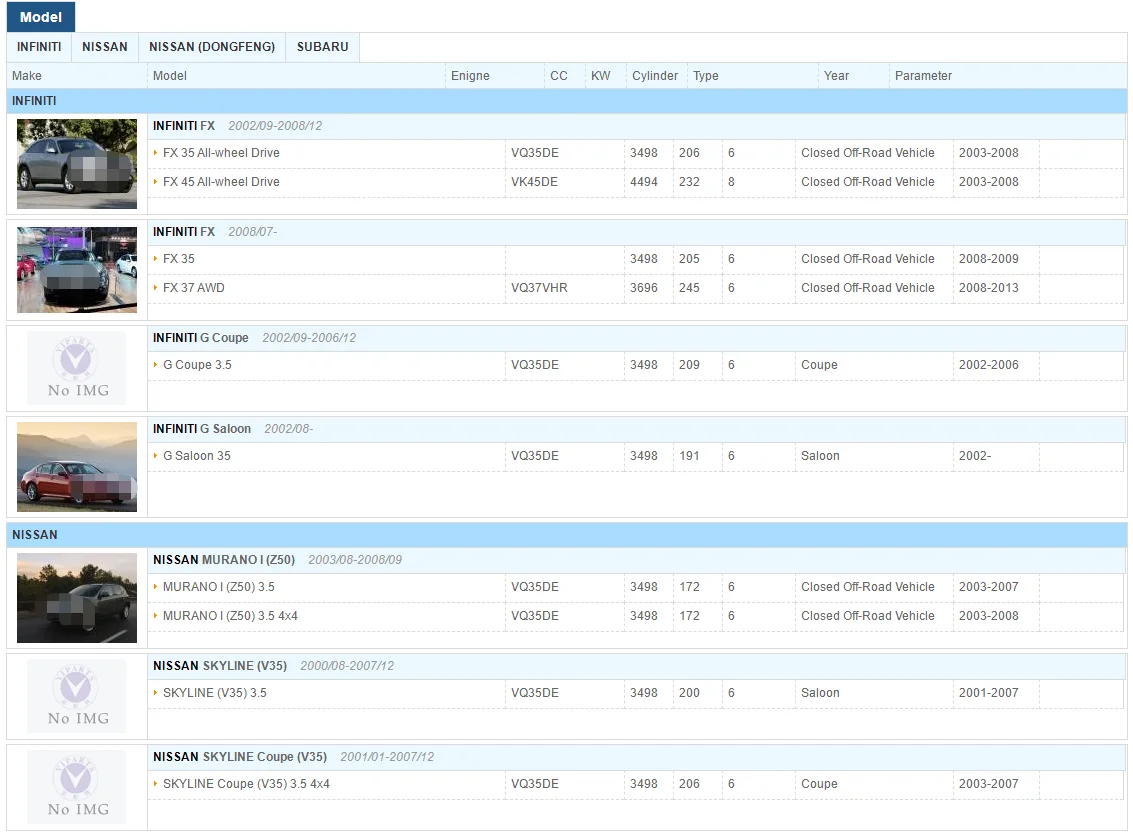The height and width of the screenshot is (833, 1133).
Task: Click the Year column header
Action: [836, 76]
